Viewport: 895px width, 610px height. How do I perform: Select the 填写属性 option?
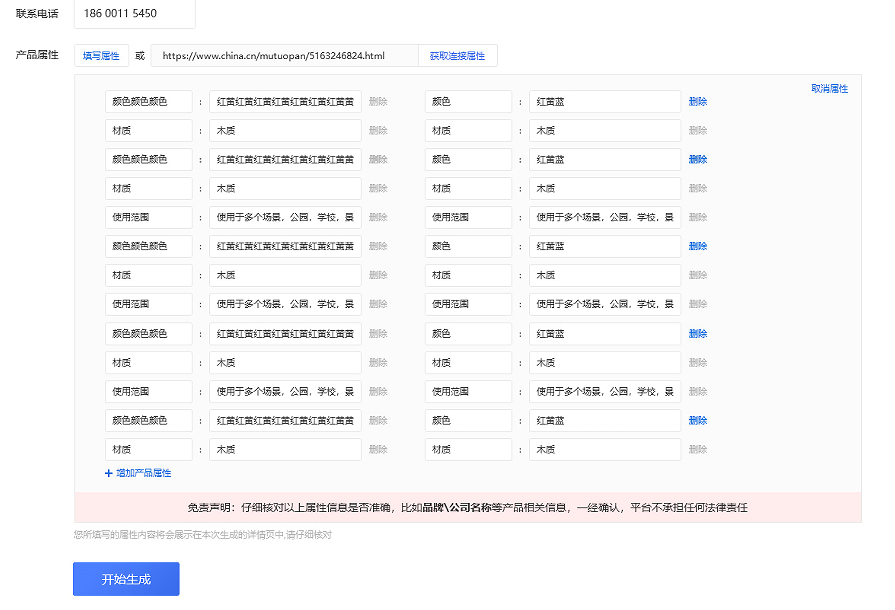point(101,56)
